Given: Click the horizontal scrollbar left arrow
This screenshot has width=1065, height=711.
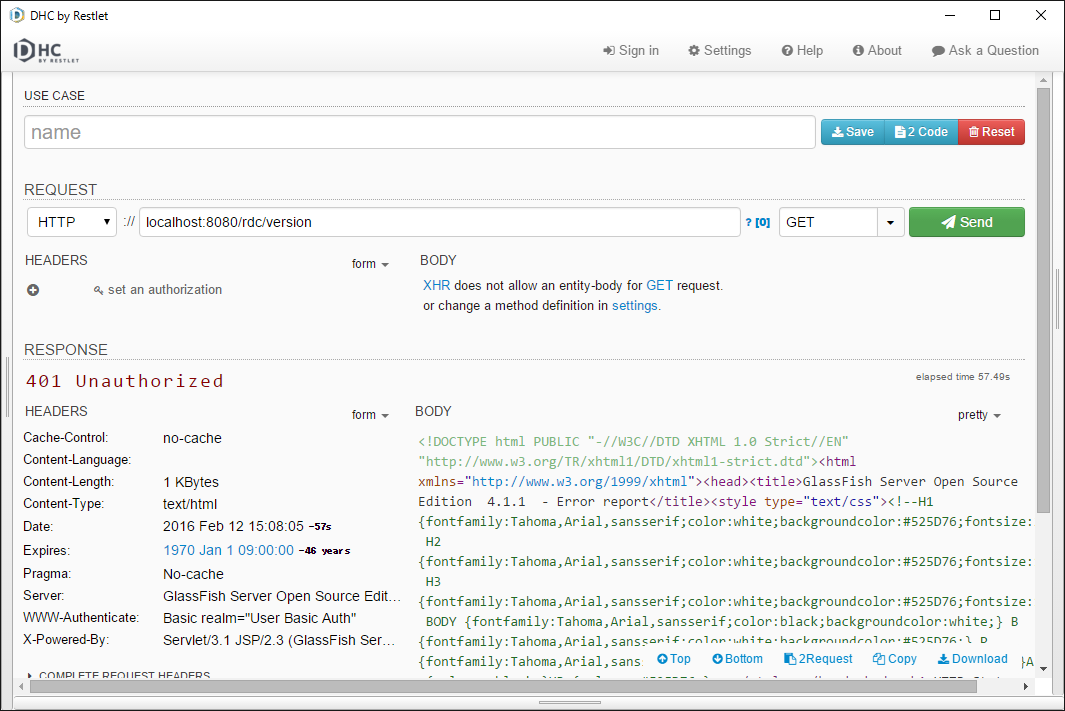Looking at the screenshot, I should pos(22,687).
